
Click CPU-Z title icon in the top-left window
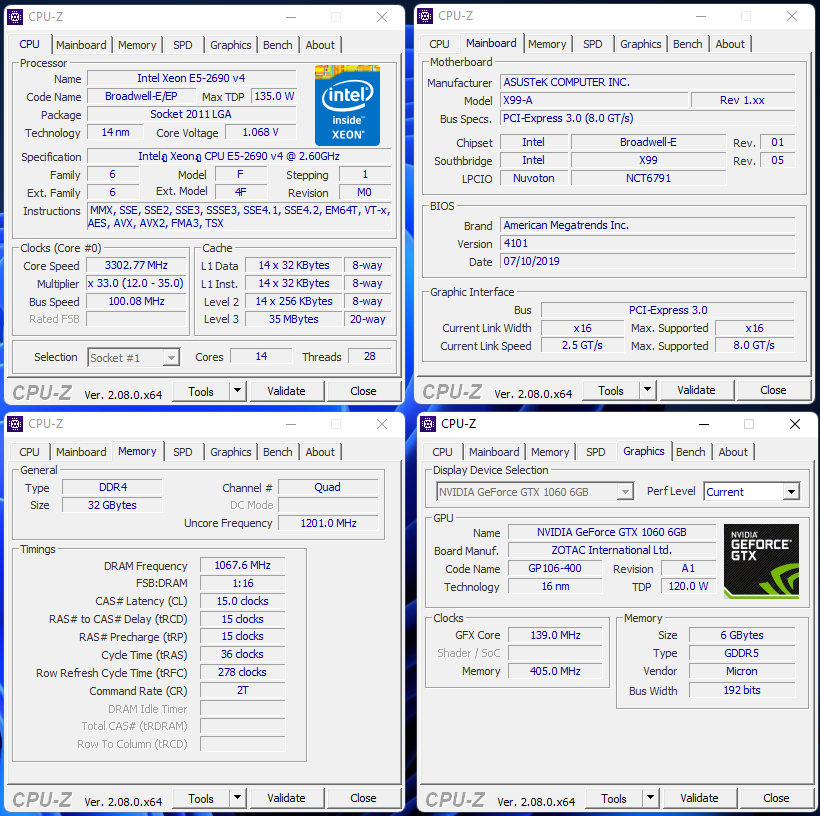pyautogui.click(x=16, y=17)
